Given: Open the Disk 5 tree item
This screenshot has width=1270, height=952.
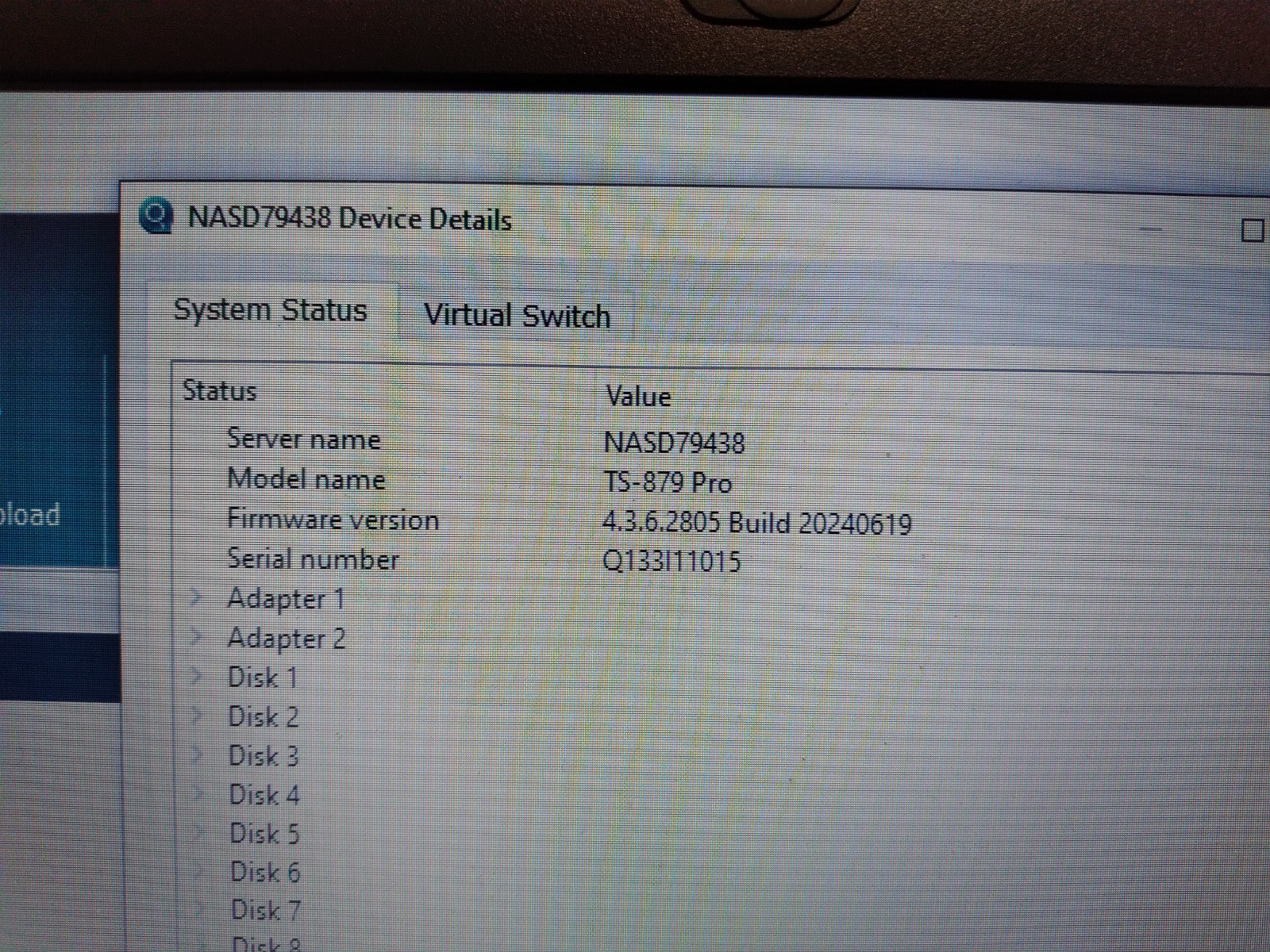Looking at the screenshot, I should [x=198, y=833].
